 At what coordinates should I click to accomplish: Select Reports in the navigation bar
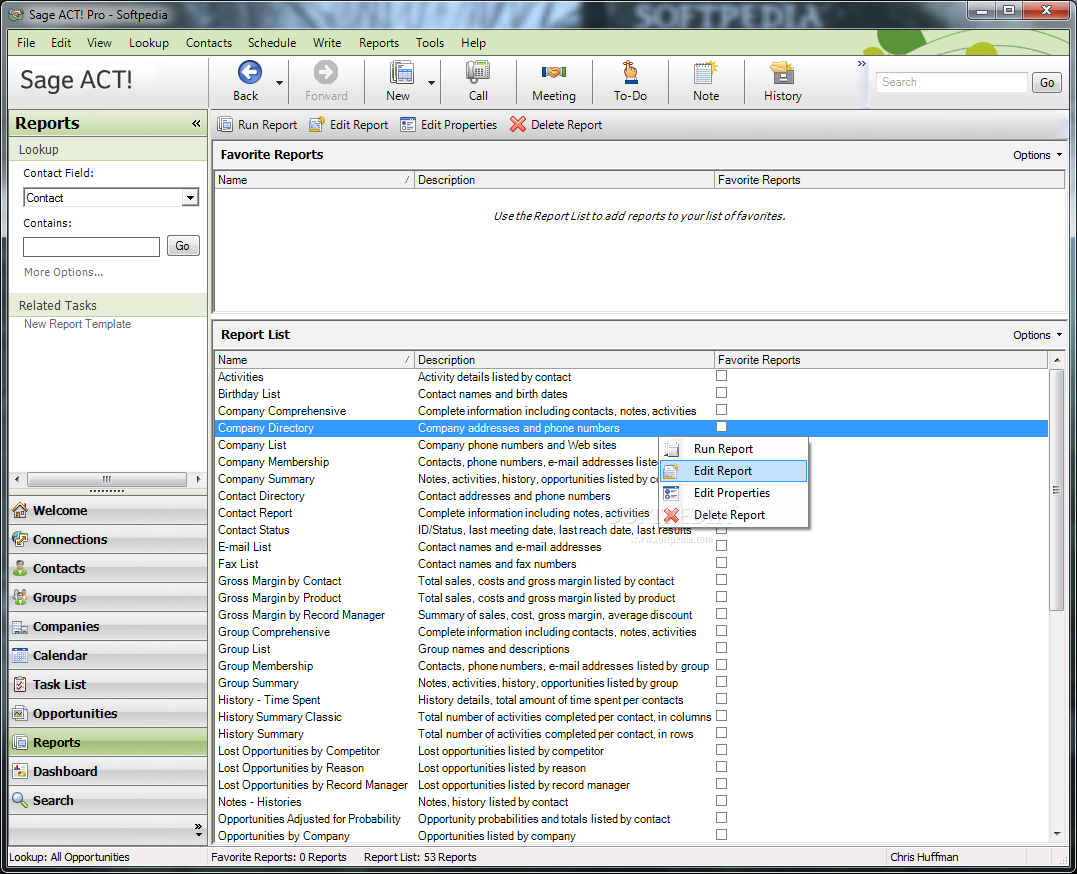coord(108,742)
